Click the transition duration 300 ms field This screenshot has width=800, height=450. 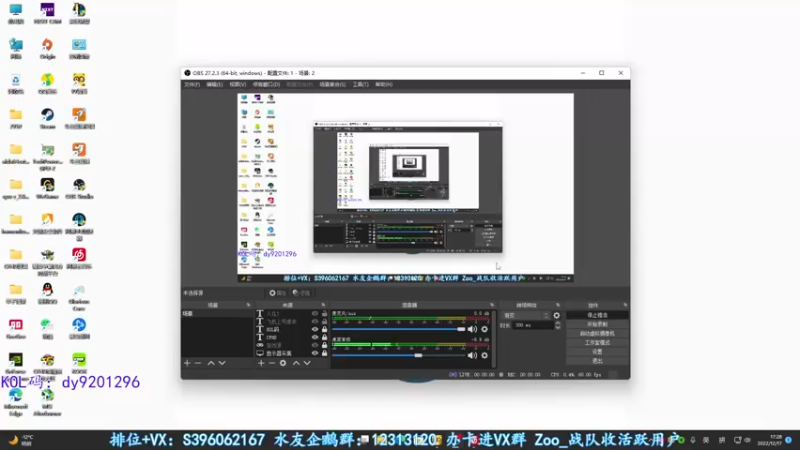[533, 325]
